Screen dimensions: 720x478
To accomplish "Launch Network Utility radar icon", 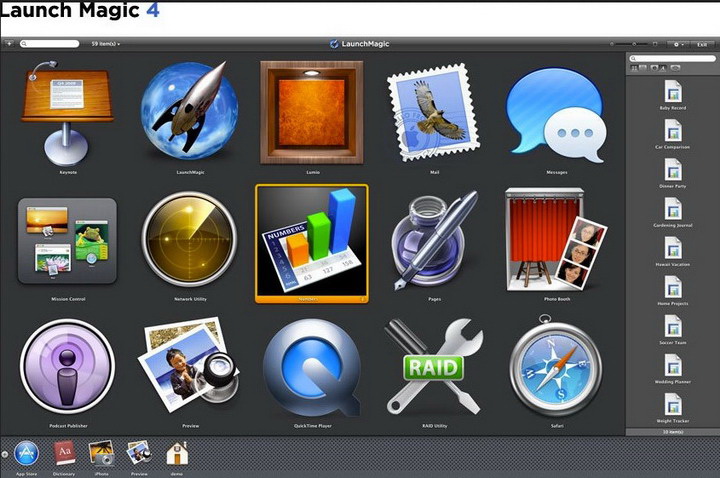I will click(189, 239).
